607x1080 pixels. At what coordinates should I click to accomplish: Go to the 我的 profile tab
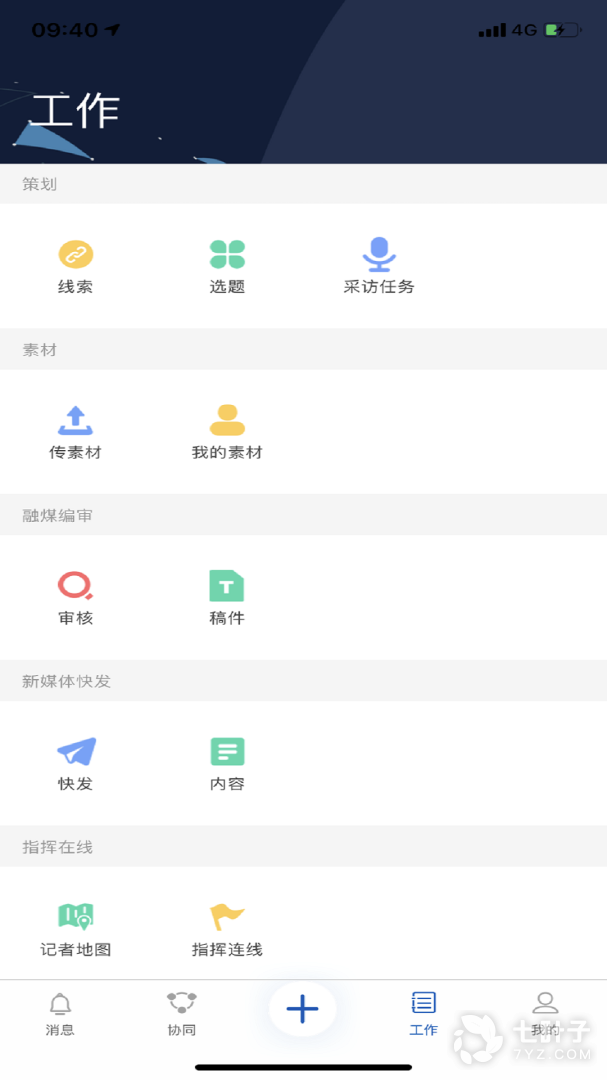(x=545, y=1013)
